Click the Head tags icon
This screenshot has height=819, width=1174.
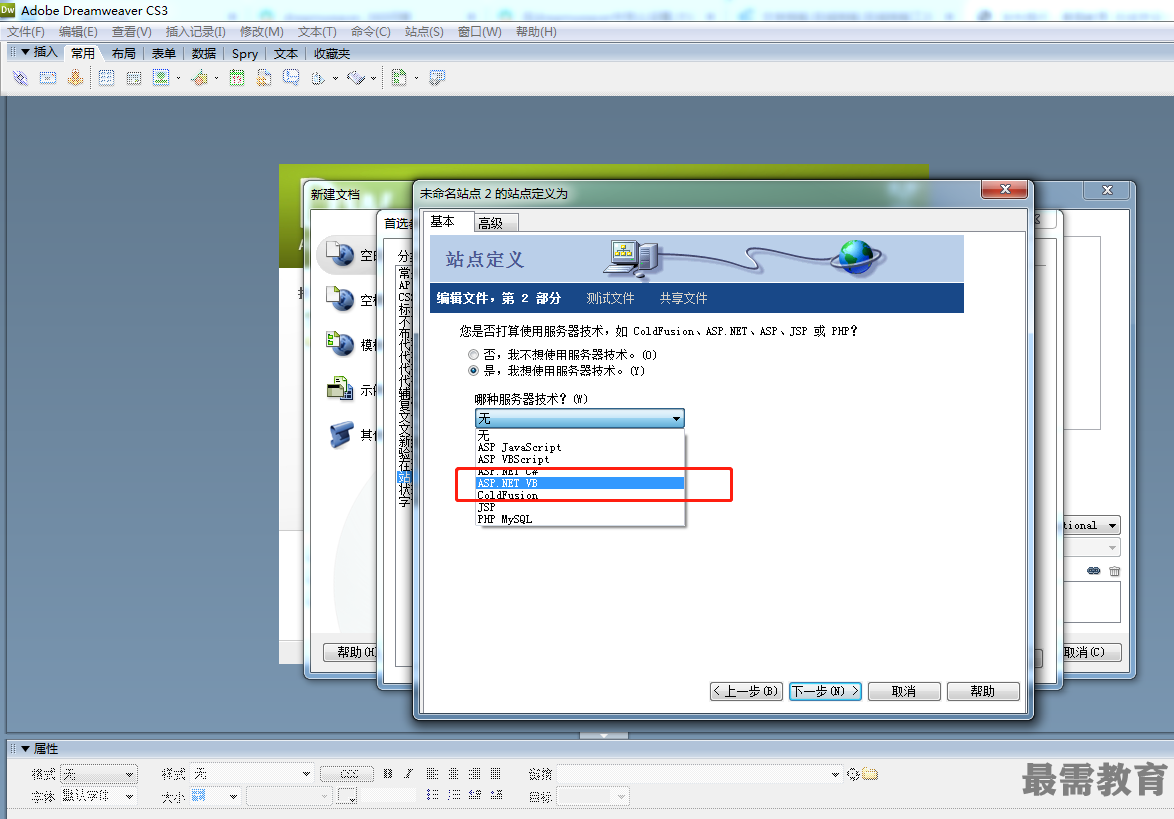(x=318, y=78)
